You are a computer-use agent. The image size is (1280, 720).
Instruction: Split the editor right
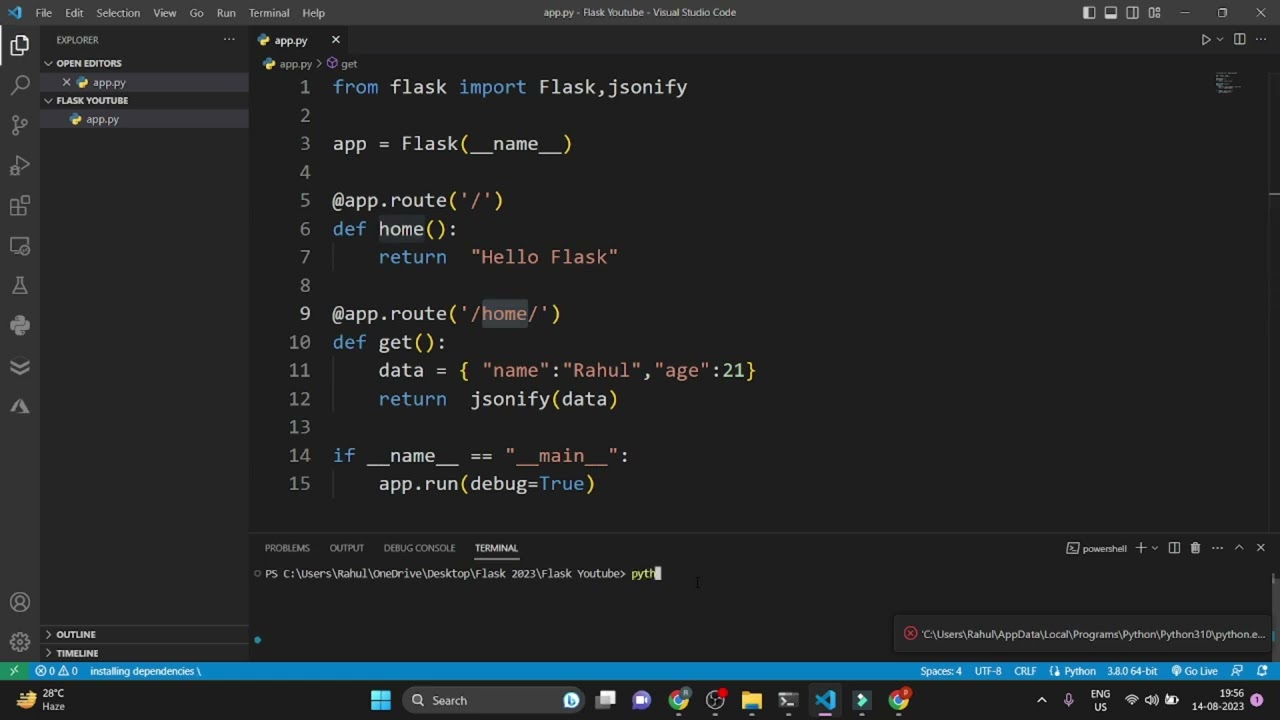coord(1239,40)
